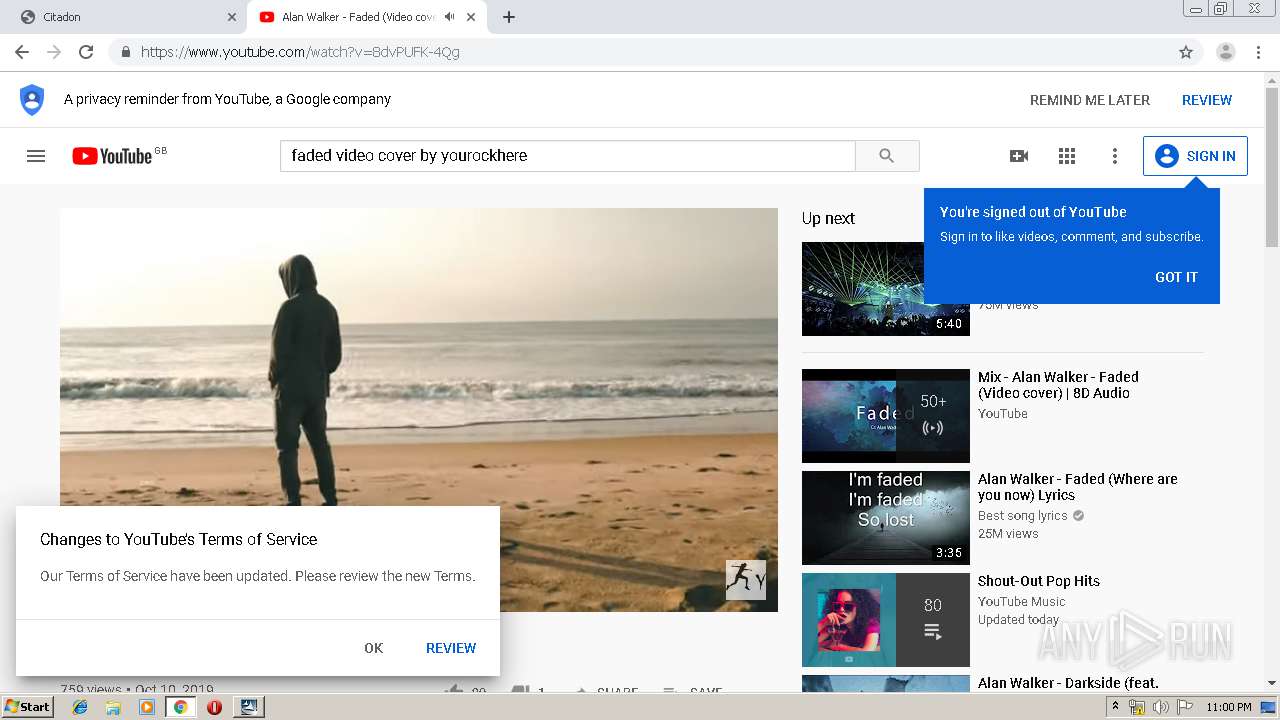1280x720 pixels.
Task: Open the YouTube guide hamburger menu
Action: pos(36,156)
